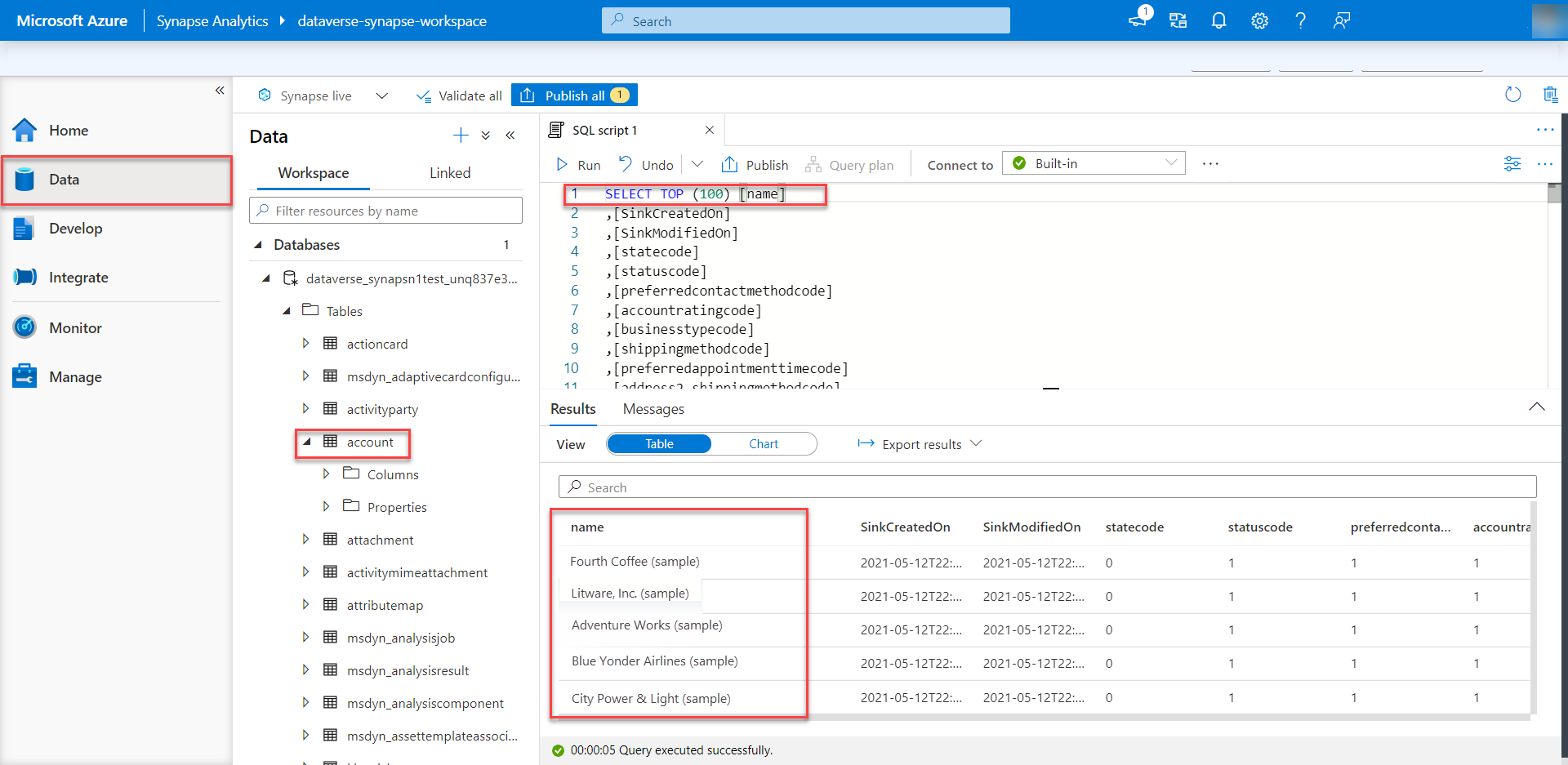Open the Azure settings gear icon
The height and width of the screenshot is (765, 1568).
(x=1259, y=20)
